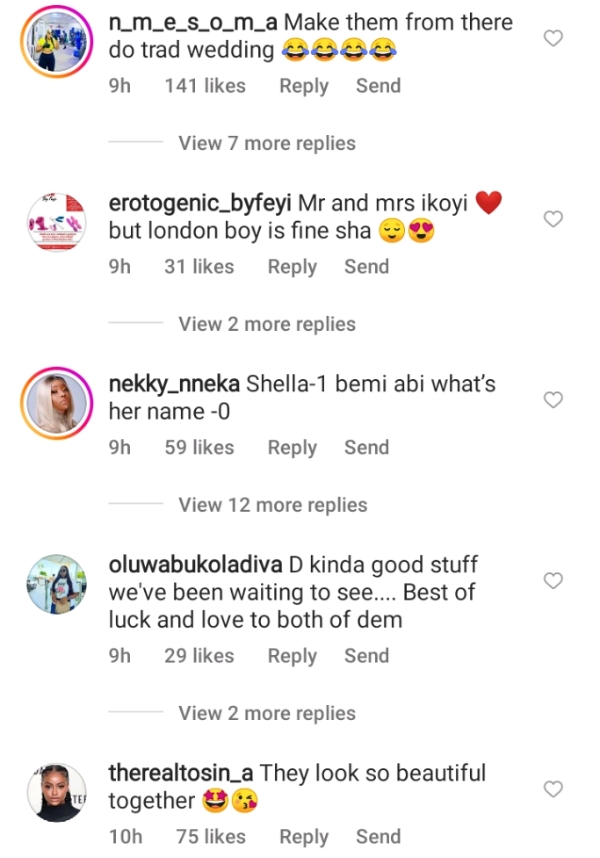Open nekky_nneka username link

tap(174, 384)
